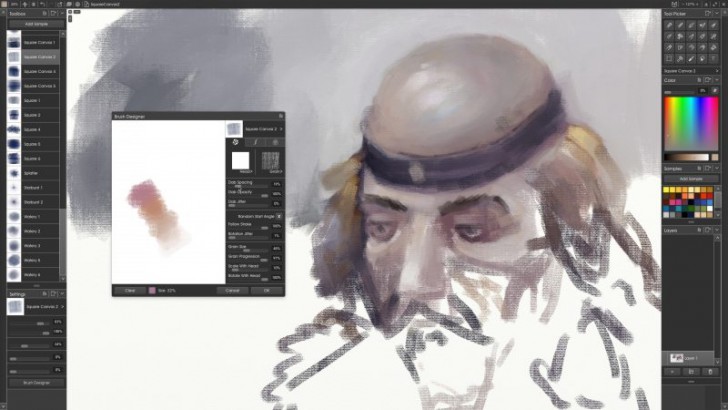Click the stacked layers icon in the top toolbar

coord(69,4)
